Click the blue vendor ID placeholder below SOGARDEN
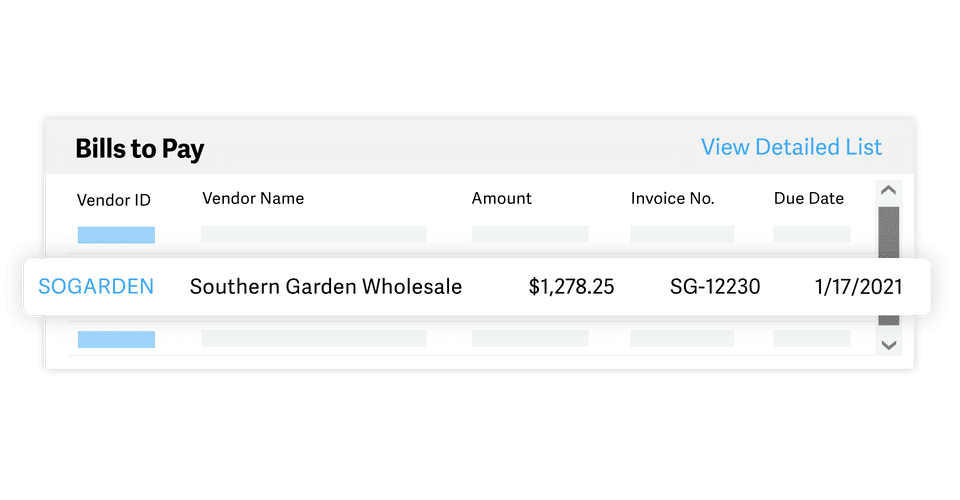This screenshot has width=960, height=500. point(116,339)
